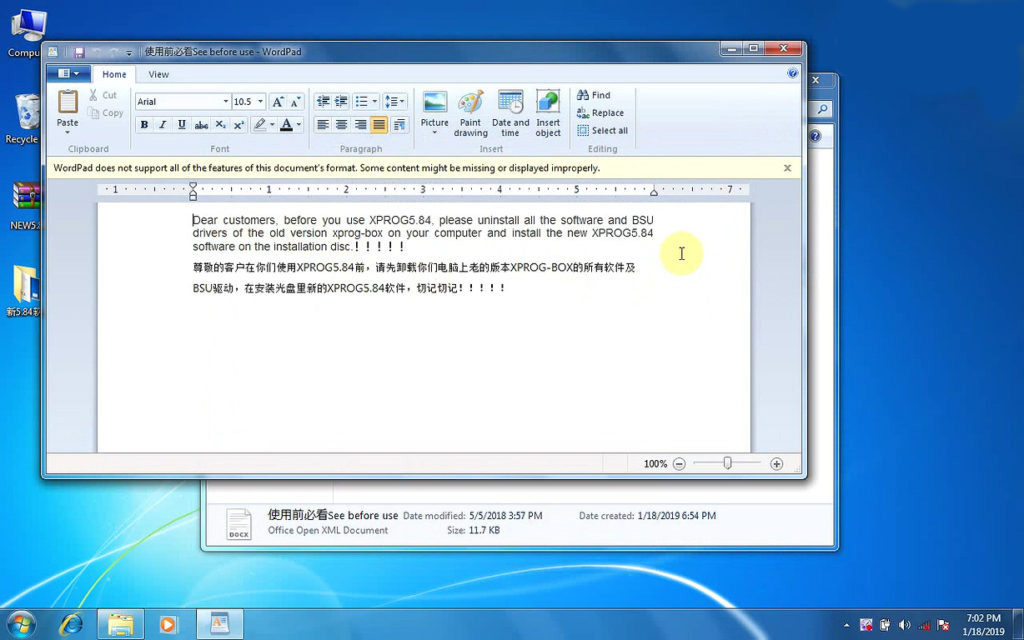Screen dimensions: 1024x640
Task: Expand the bullet list style dropdown
Action: pos(374,101)
